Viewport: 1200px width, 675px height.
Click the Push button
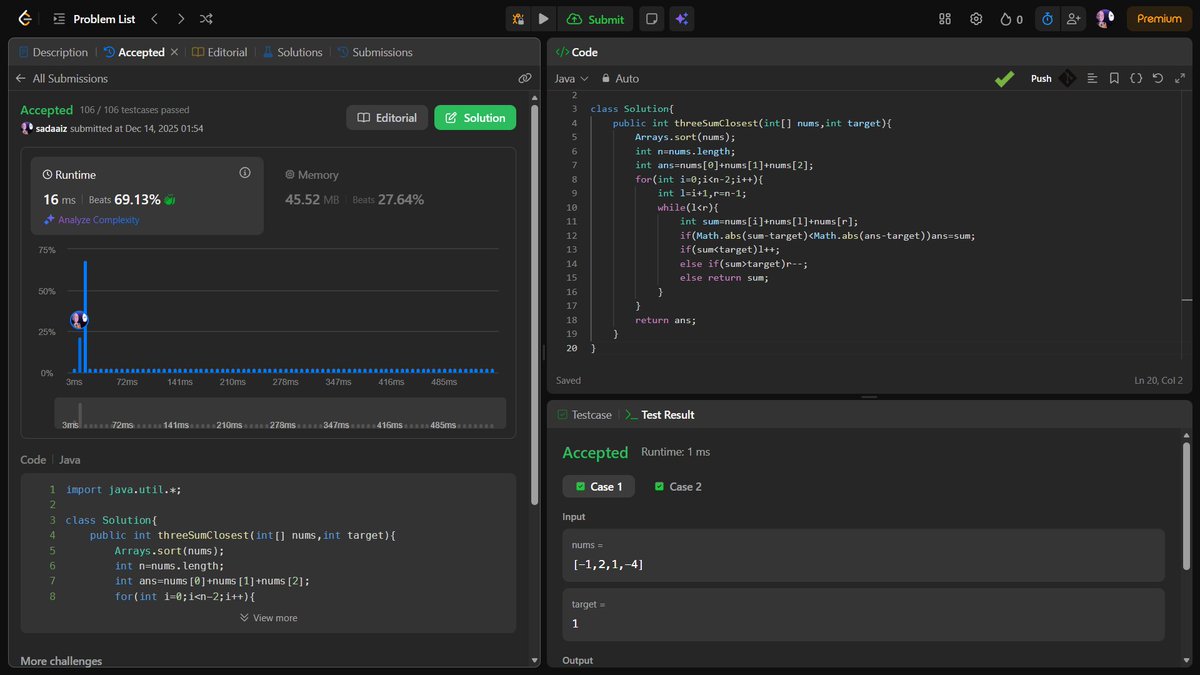coord(1041,78)
